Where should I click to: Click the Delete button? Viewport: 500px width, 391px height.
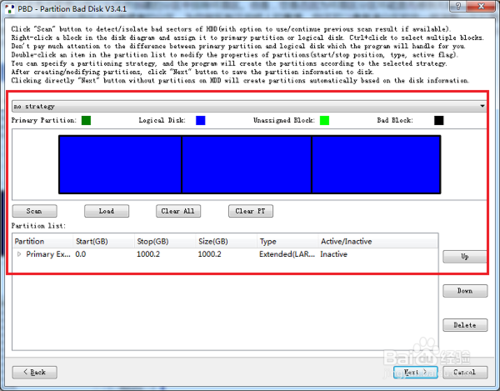[x=465, y=325]
